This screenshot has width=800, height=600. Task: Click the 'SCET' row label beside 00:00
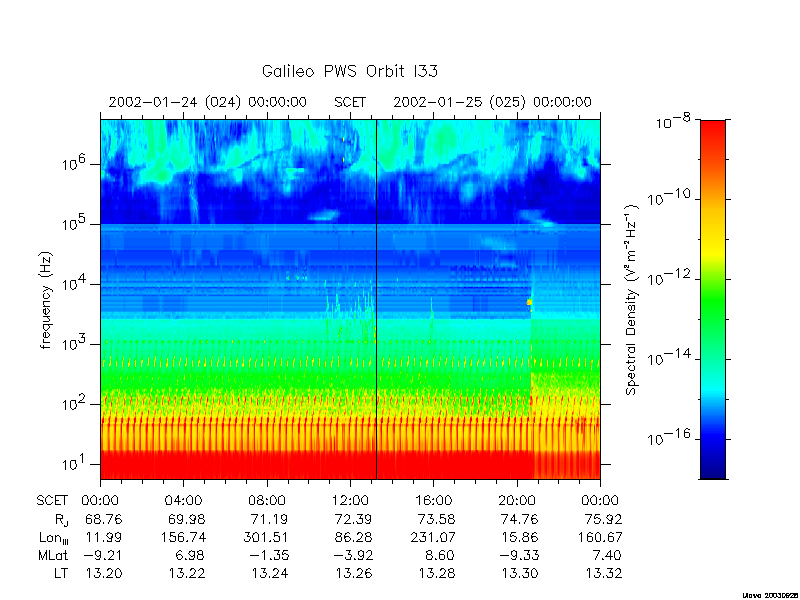pyautogui.click(x=52, y=501)
